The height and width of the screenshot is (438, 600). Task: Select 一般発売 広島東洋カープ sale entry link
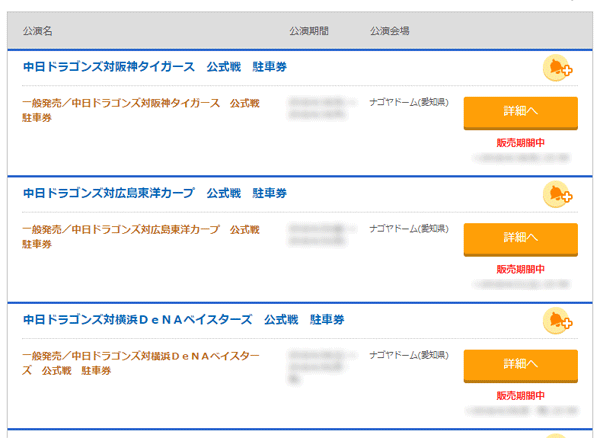tap(141, 236)
